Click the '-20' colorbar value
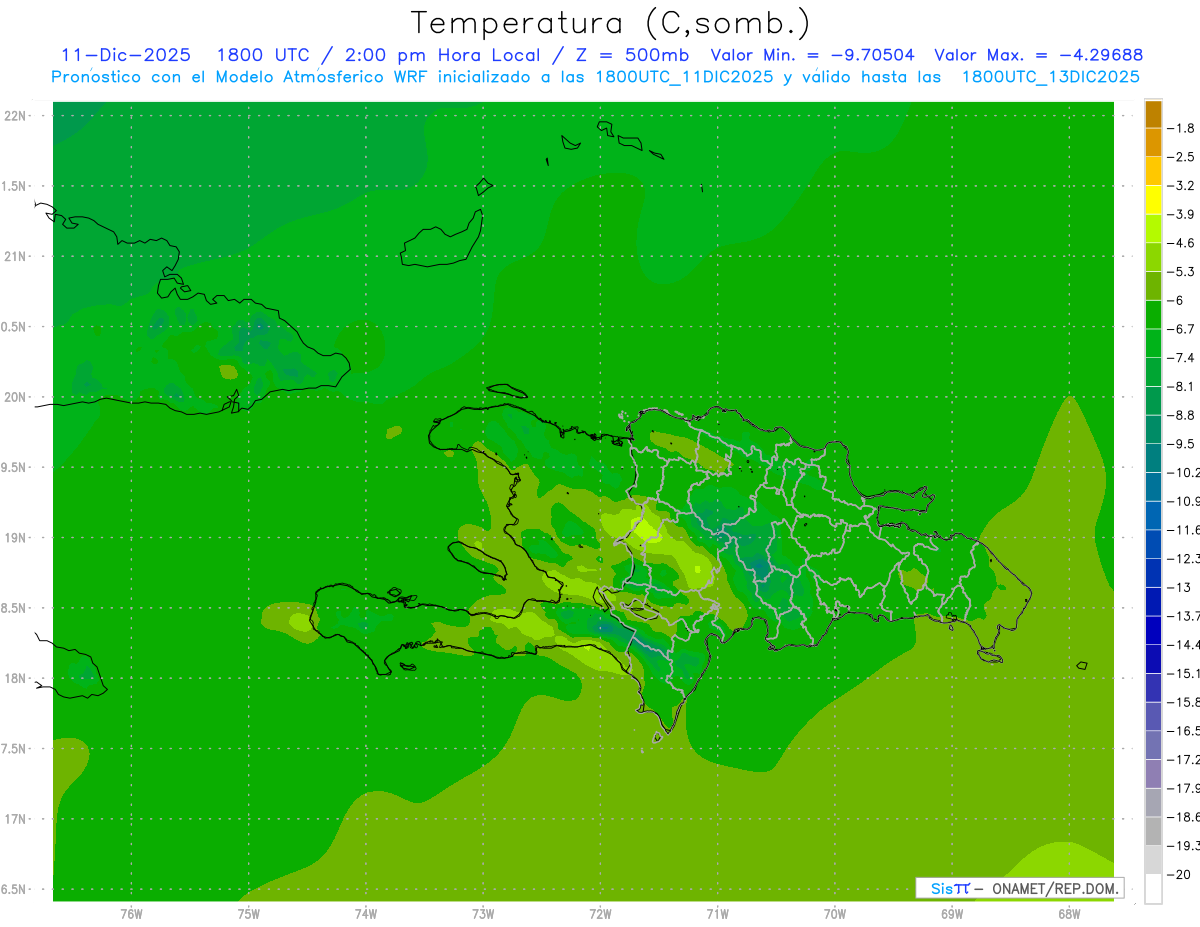 tap(1179, 874)
